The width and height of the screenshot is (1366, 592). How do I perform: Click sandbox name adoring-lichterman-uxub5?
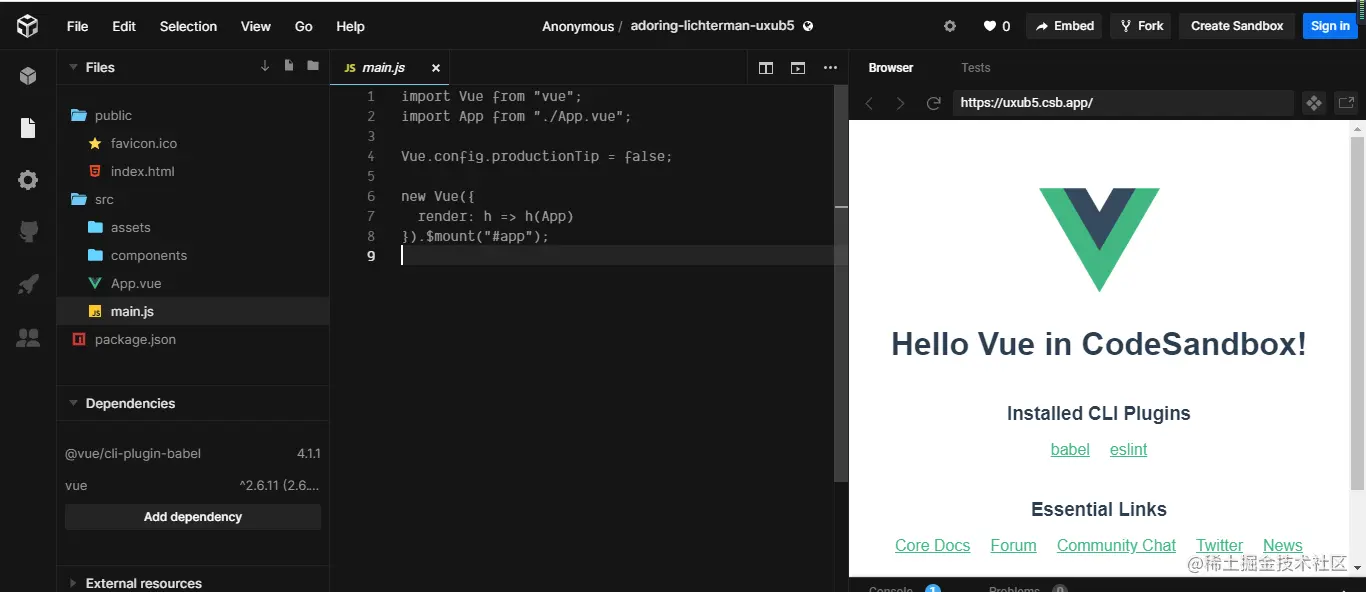[712, 26]
